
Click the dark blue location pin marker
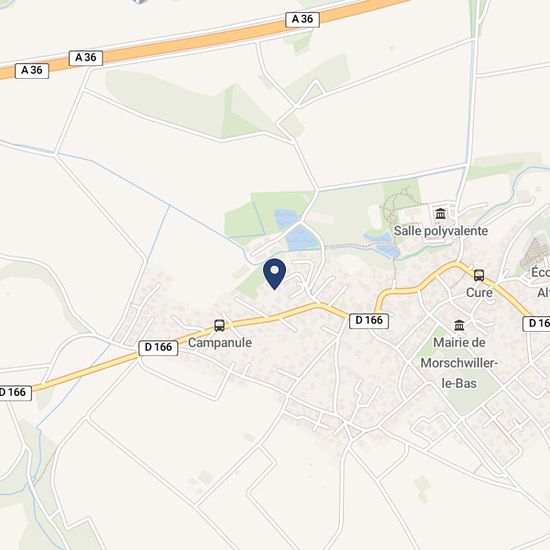[274, 274]
